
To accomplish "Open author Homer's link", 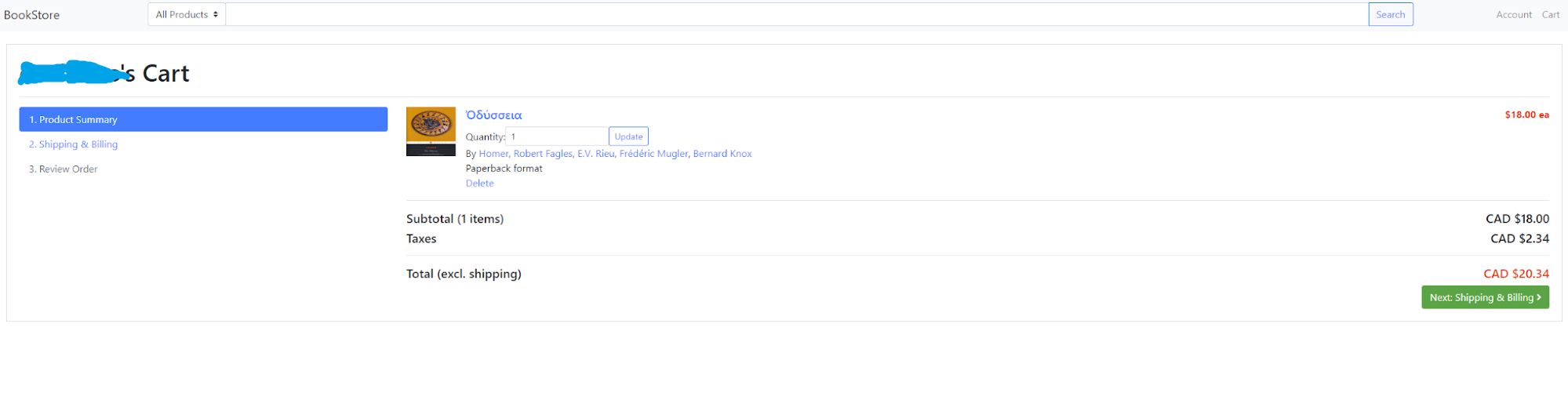I will pos(493,154).
